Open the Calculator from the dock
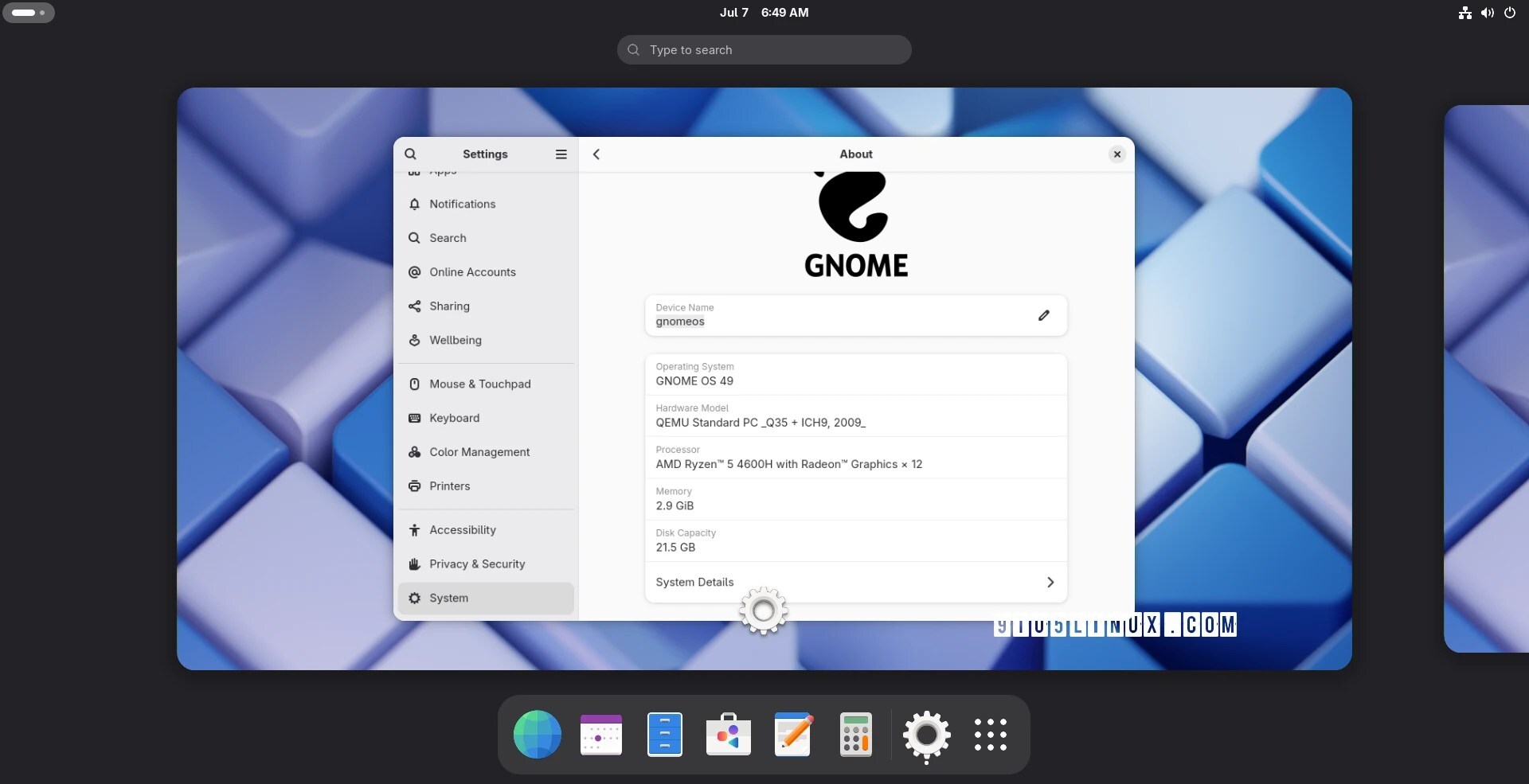 coord(856,735)
